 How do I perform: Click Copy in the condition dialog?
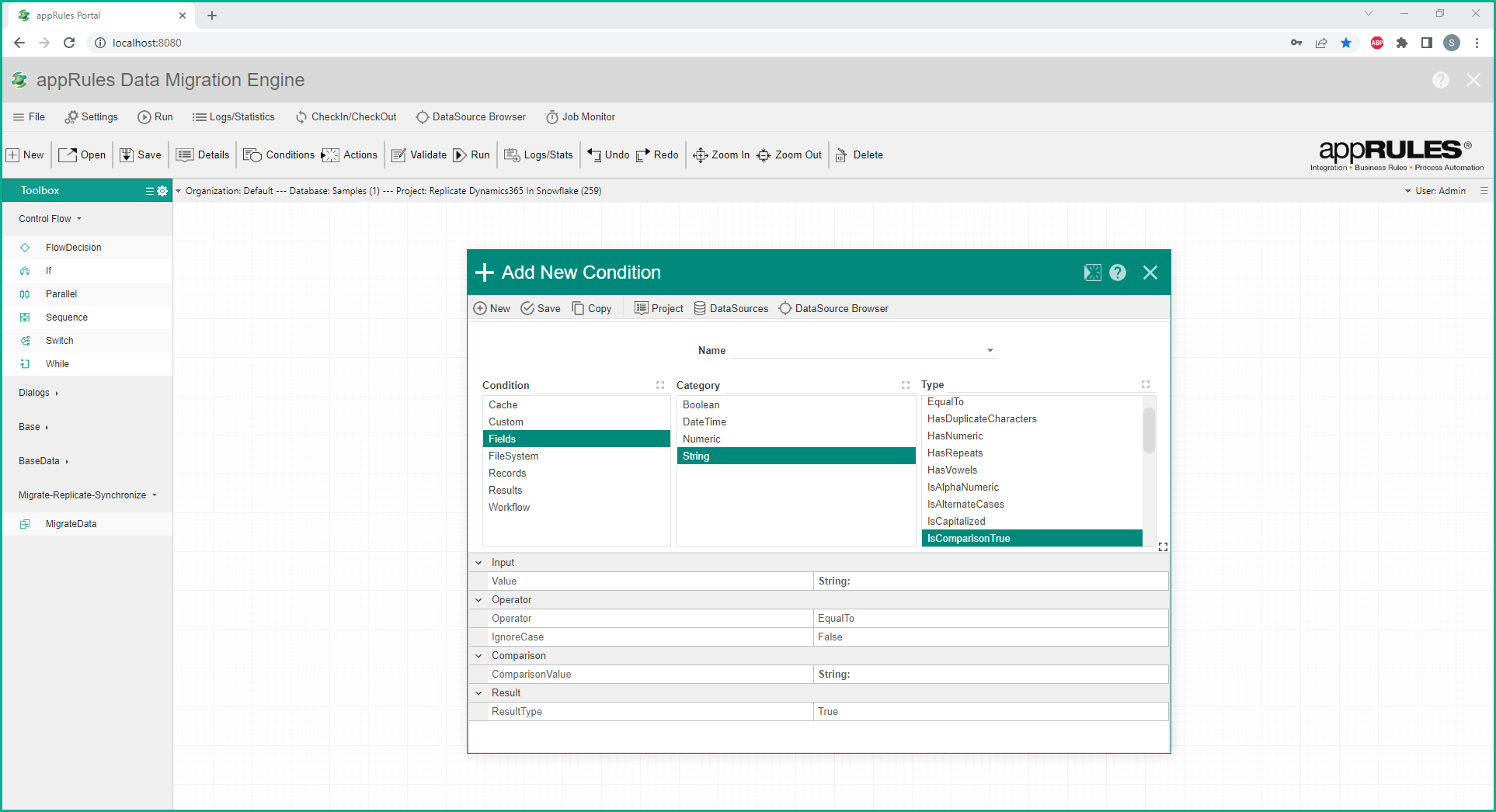pos(592,309)
